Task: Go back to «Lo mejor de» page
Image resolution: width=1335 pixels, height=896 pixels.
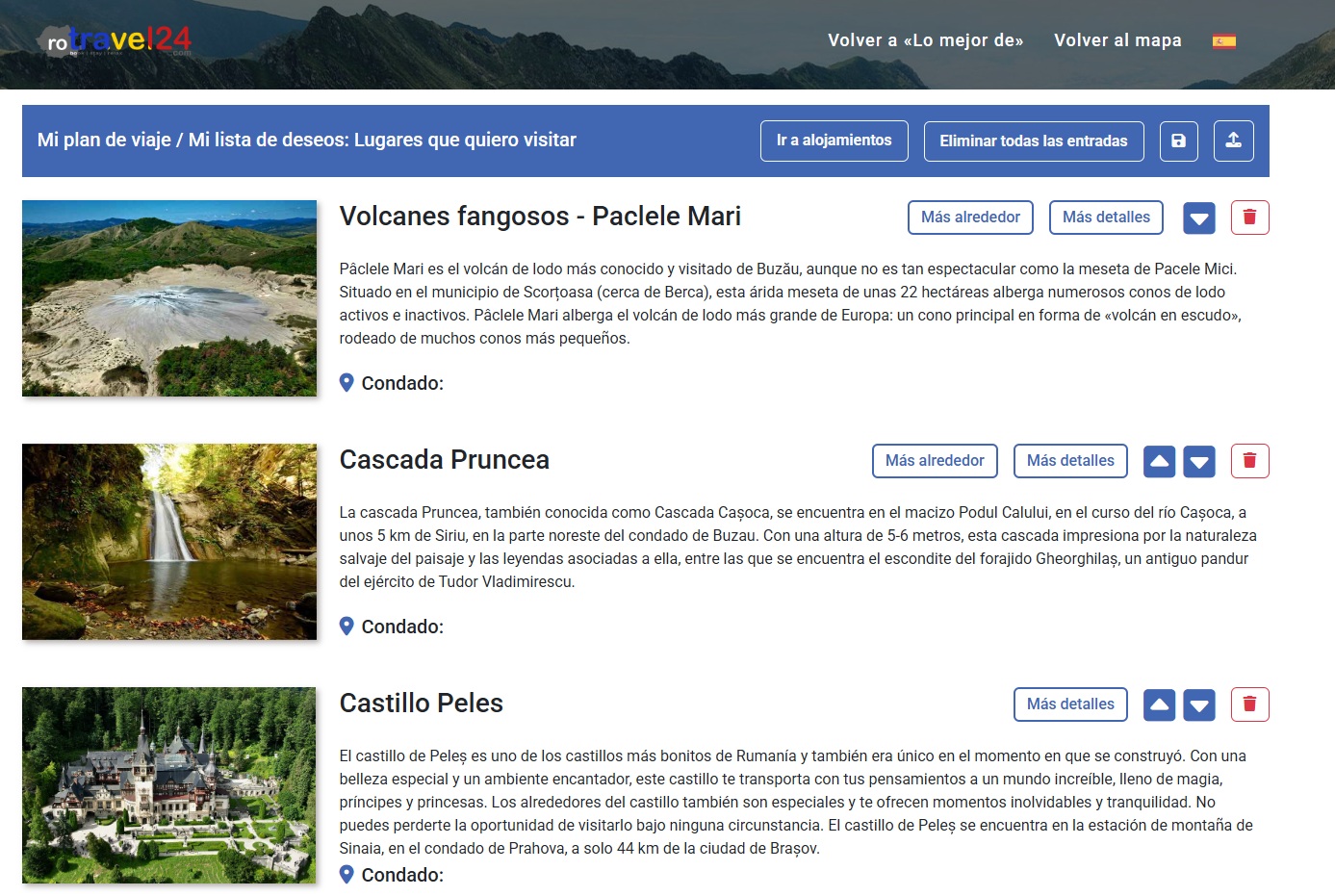Action: [x=925, y=40]
